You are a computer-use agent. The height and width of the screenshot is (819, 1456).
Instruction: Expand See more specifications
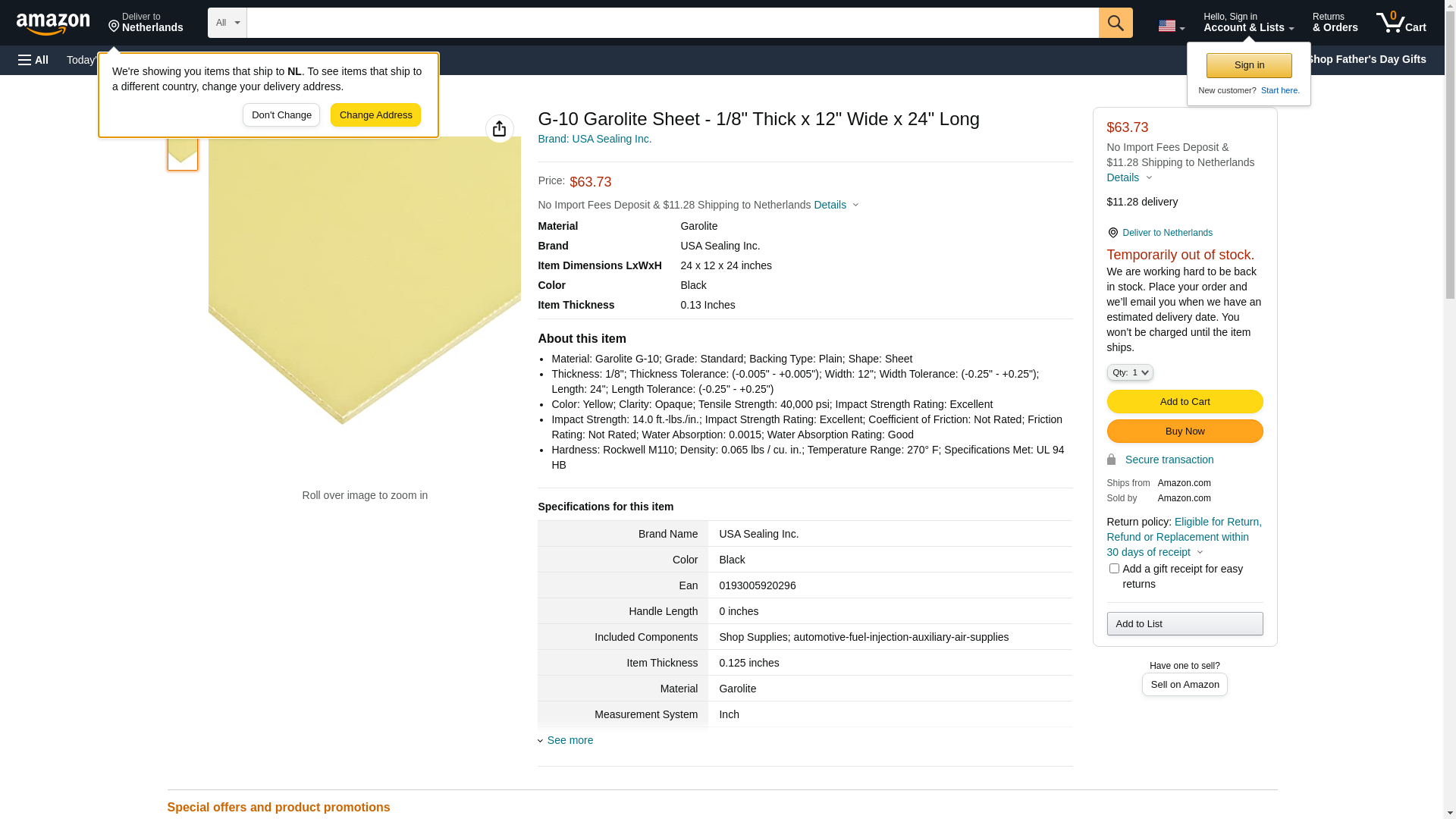(570, 740)
